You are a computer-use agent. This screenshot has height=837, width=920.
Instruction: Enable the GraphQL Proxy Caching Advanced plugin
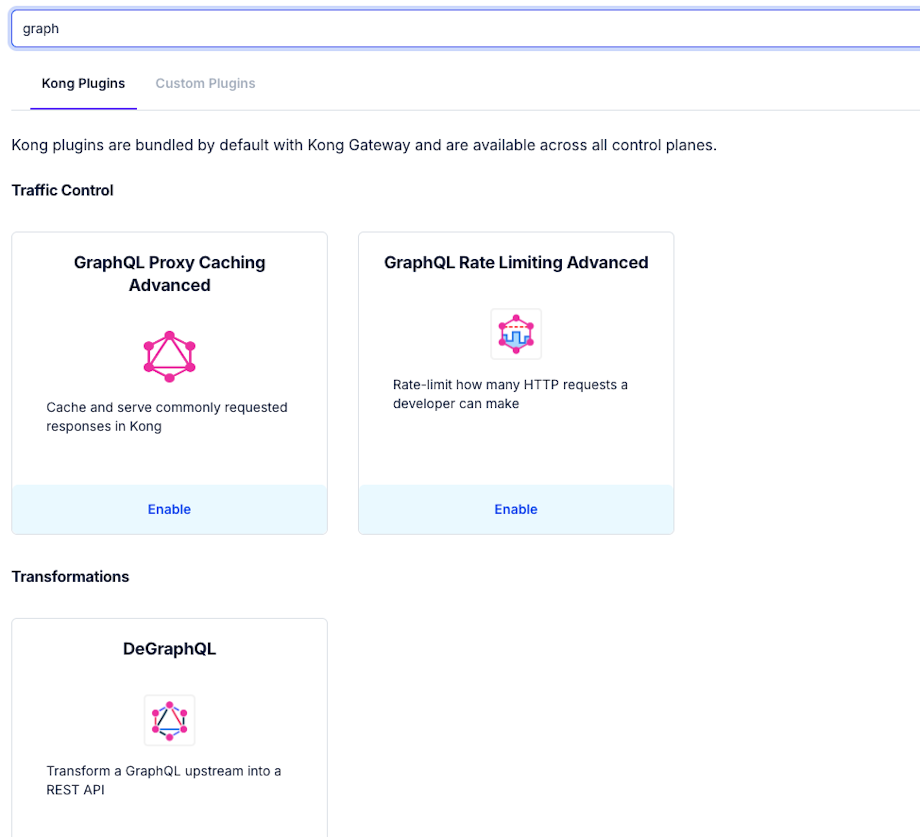point(169,509)
